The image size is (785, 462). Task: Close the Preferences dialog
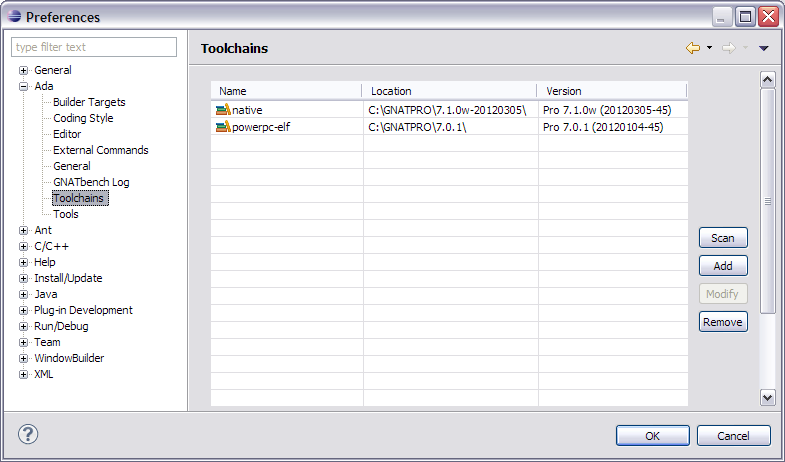click(x=768, y=17)
